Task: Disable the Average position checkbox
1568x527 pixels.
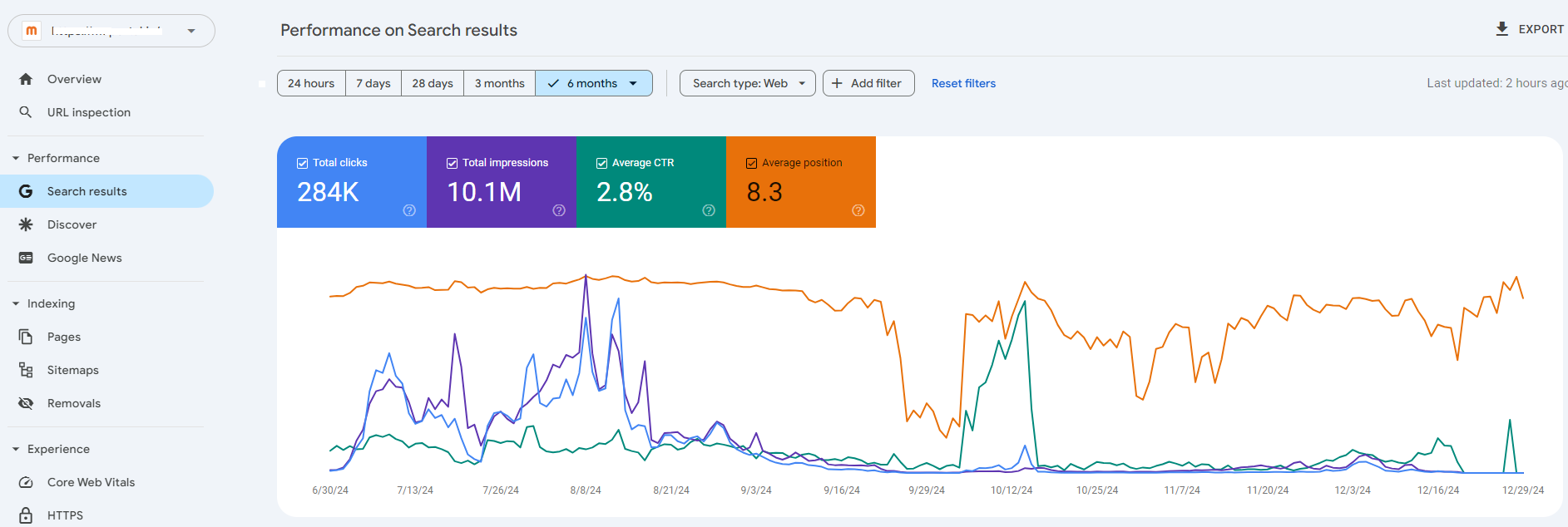Action: [752, 163]
